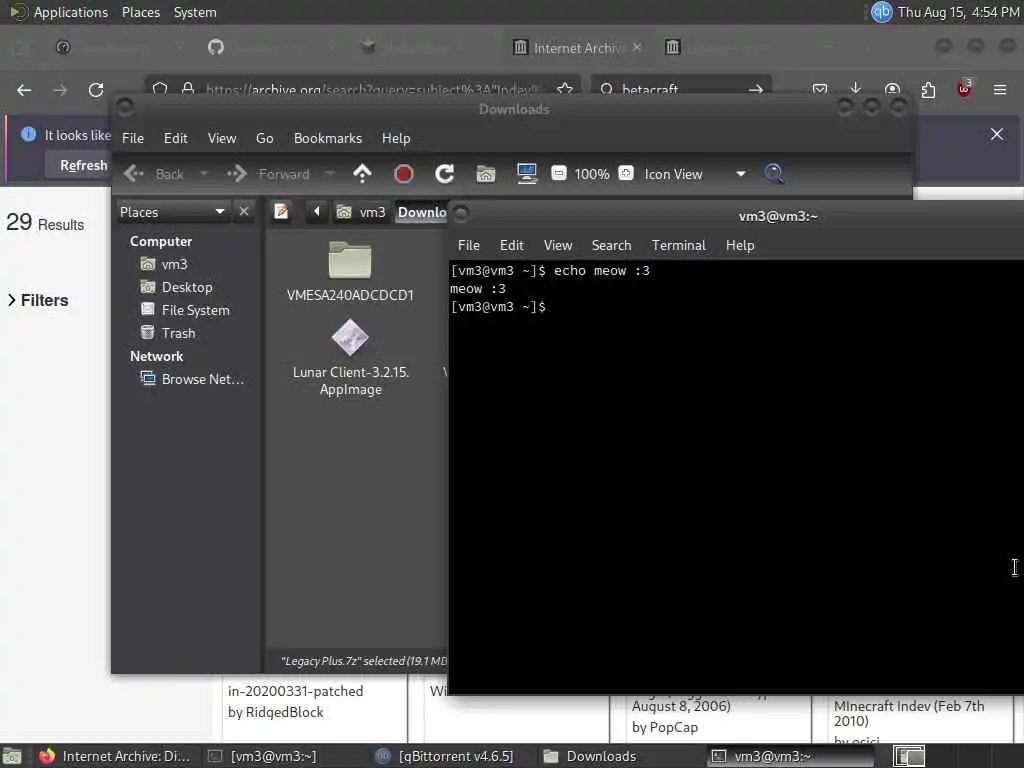Screen dimensions: 1024x768
Task: Dismiss Firefox notification bar X
Action: 997,135
